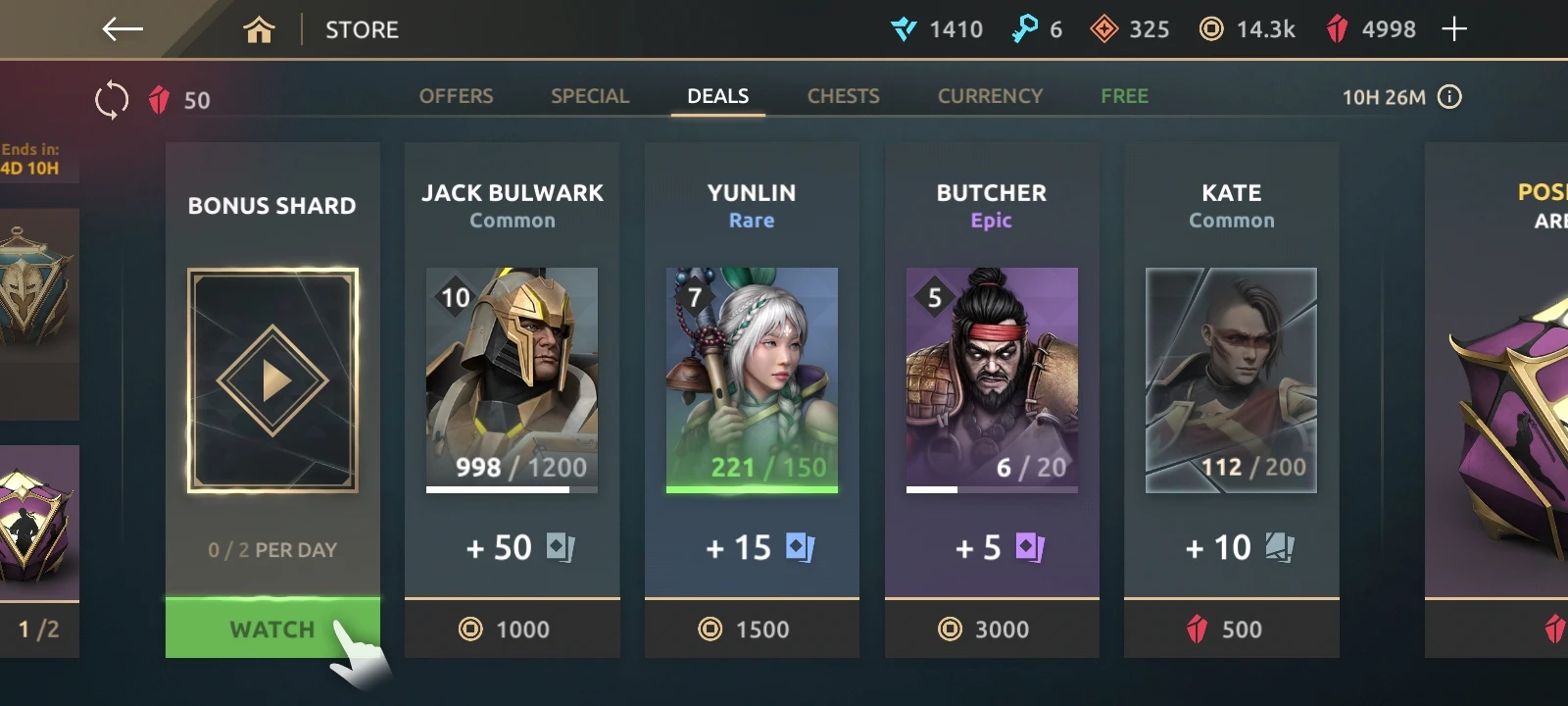Viewport: 1568px width, 706px height.
Task: Open the CURRENCY tab
Action: point(990,96)
